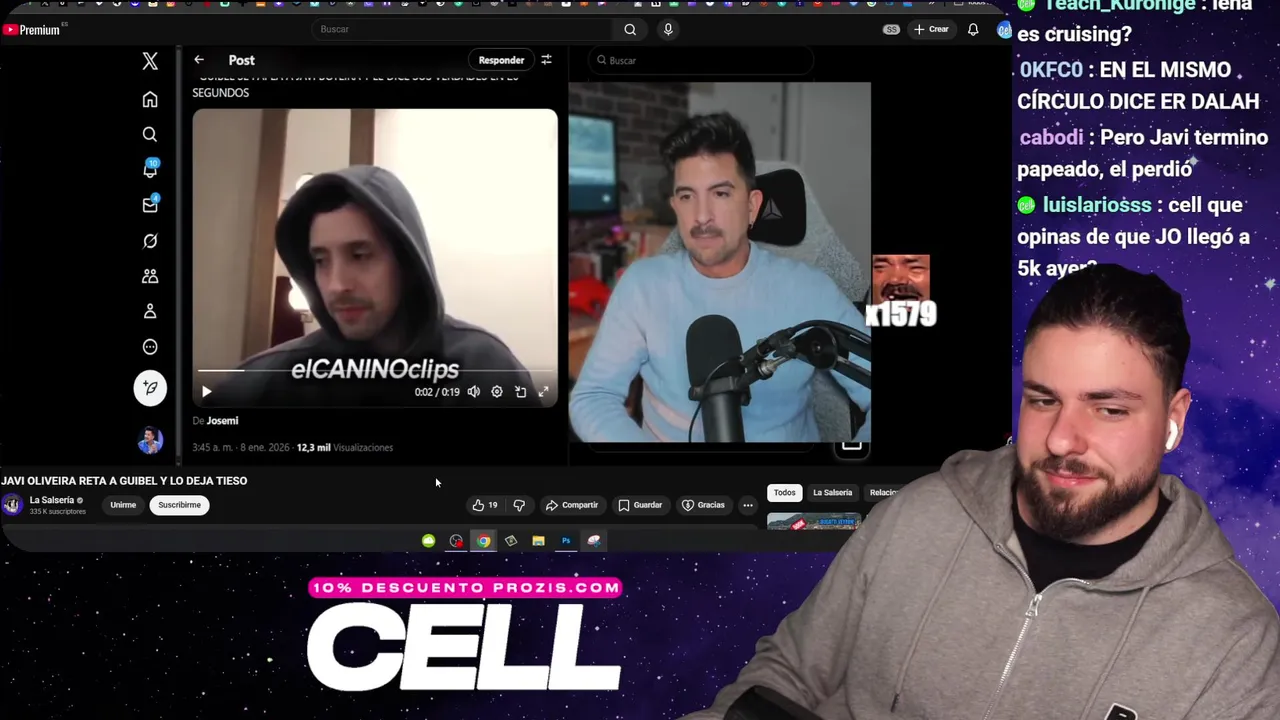Select the La Salsería filter chip
The image size is (1280, 720).
(x=832, y=492)
